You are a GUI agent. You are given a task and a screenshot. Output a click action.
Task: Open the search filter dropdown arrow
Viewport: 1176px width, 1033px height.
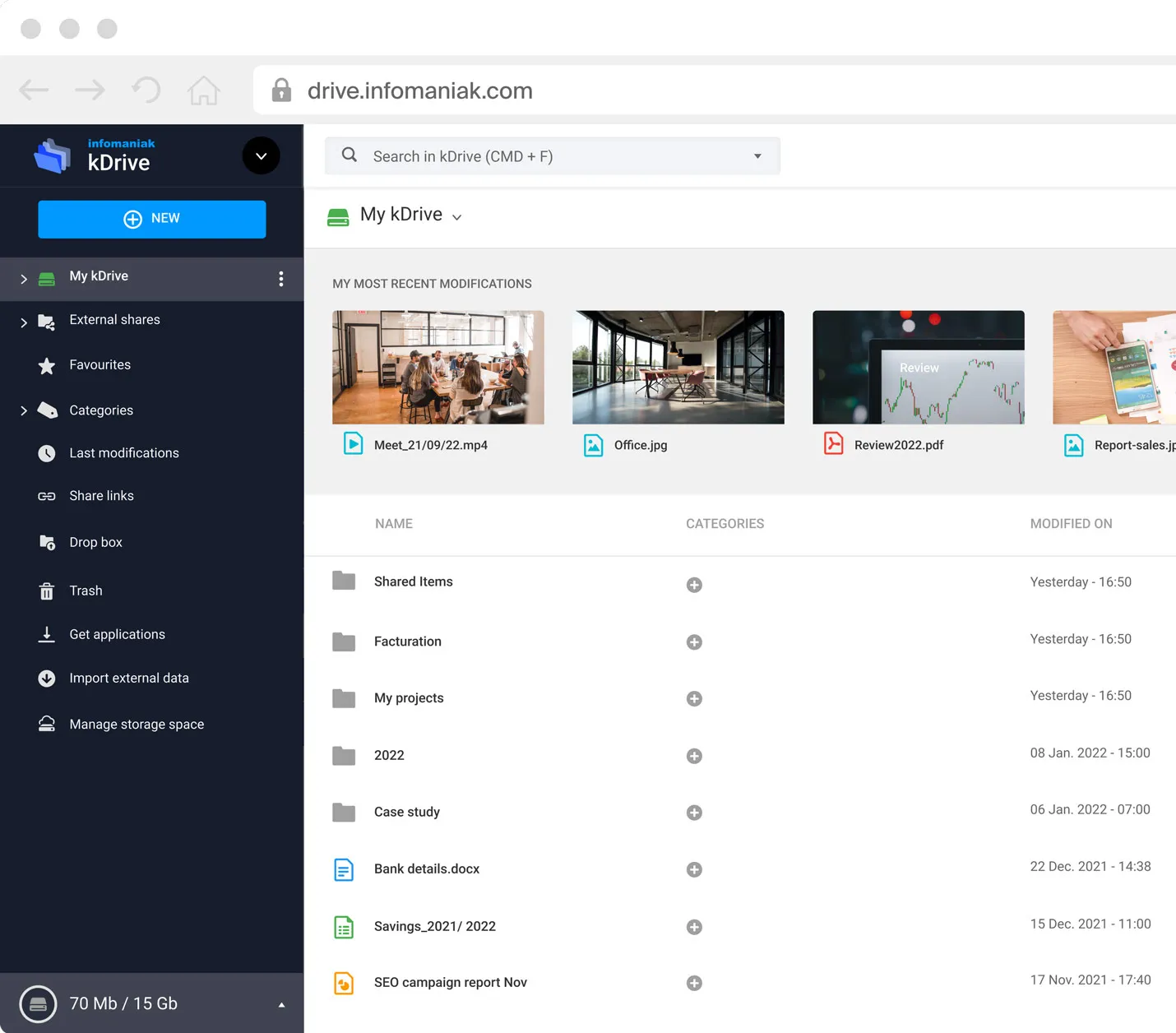coord(757,156)
